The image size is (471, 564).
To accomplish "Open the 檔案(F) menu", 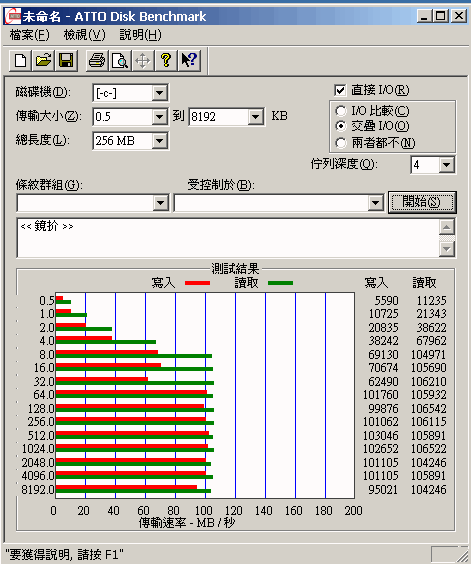I will 30,35.
